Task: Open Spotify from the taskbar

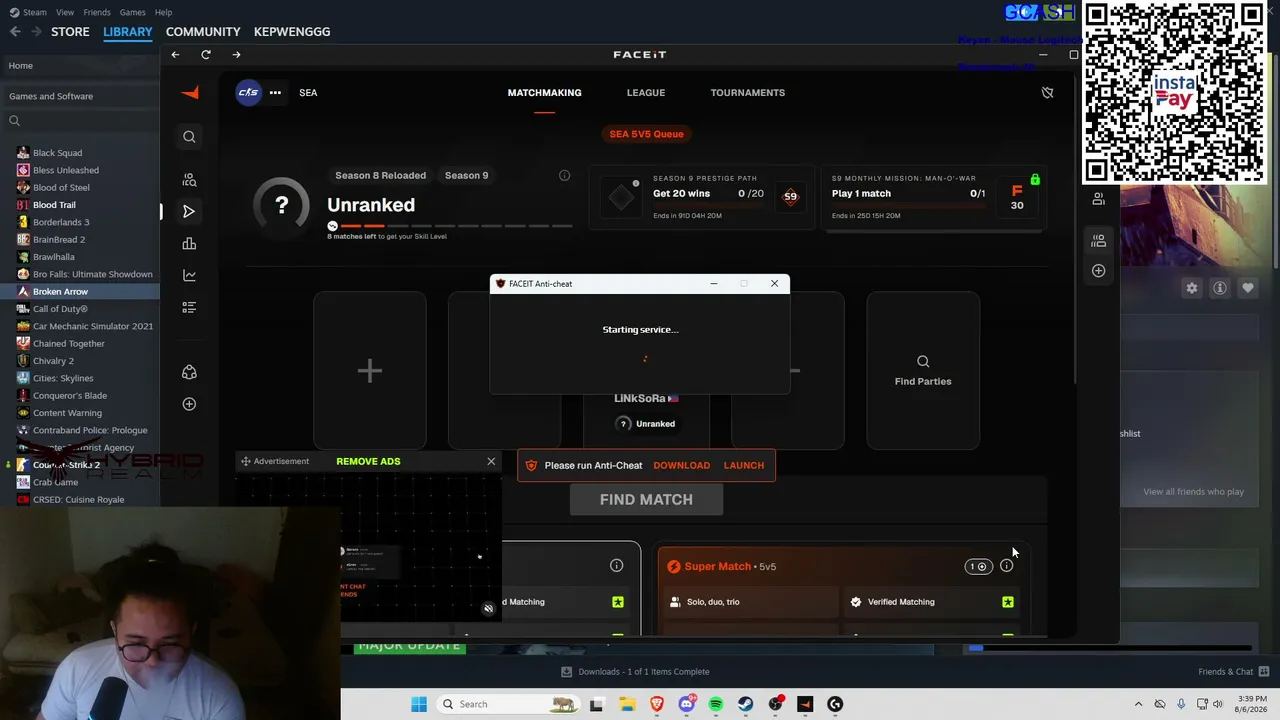Action: (716, 704)
